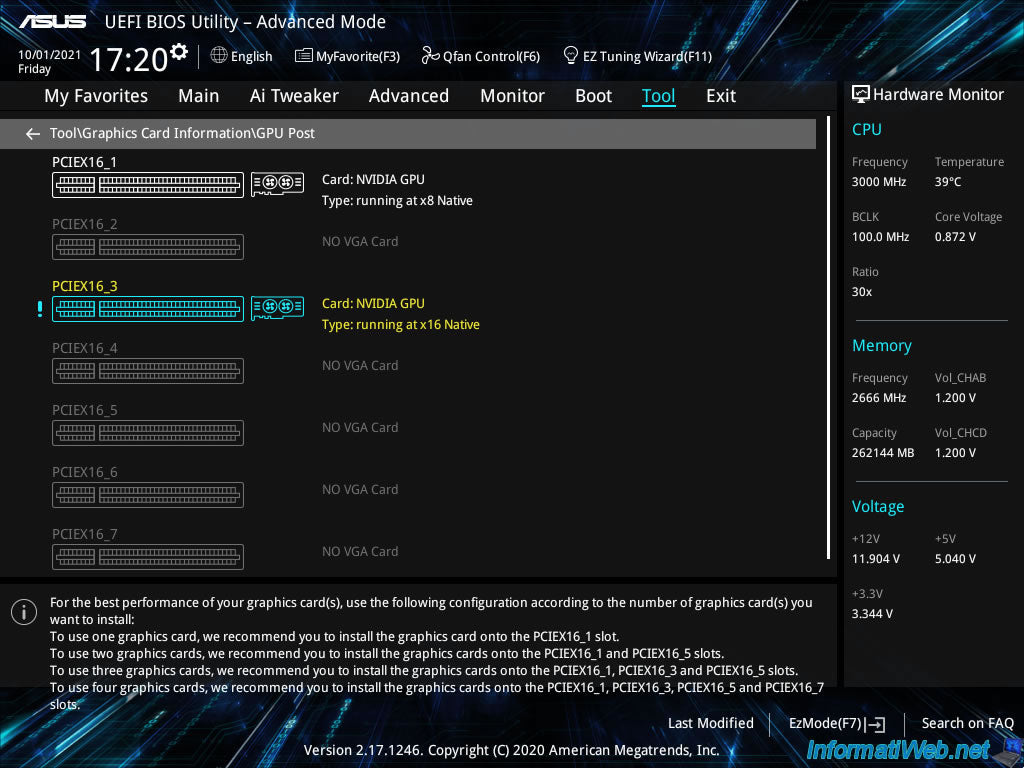The image size is (1024, 768).
Task: Launch EZ Tuning Wizard(F11)
Action: [637, 56]
